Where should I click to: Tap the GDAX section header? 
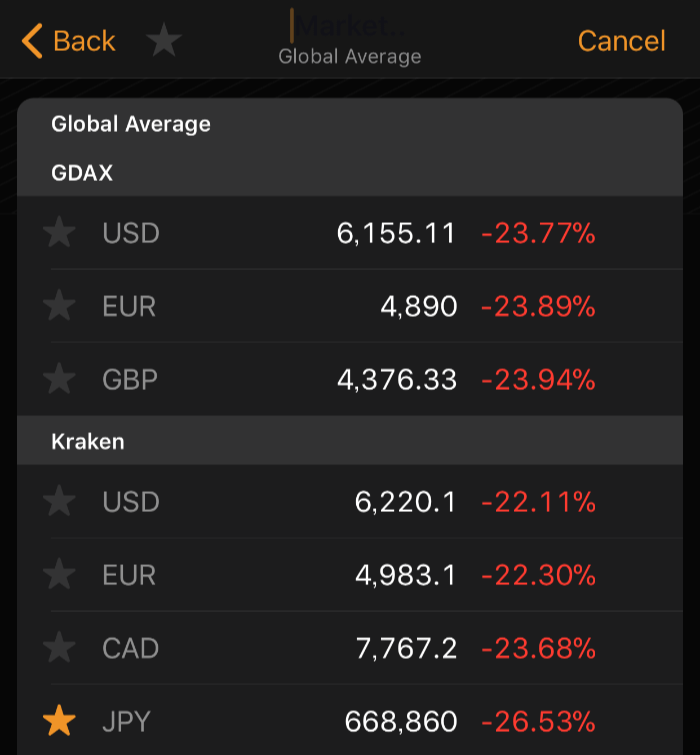click(x=82, y=173)
